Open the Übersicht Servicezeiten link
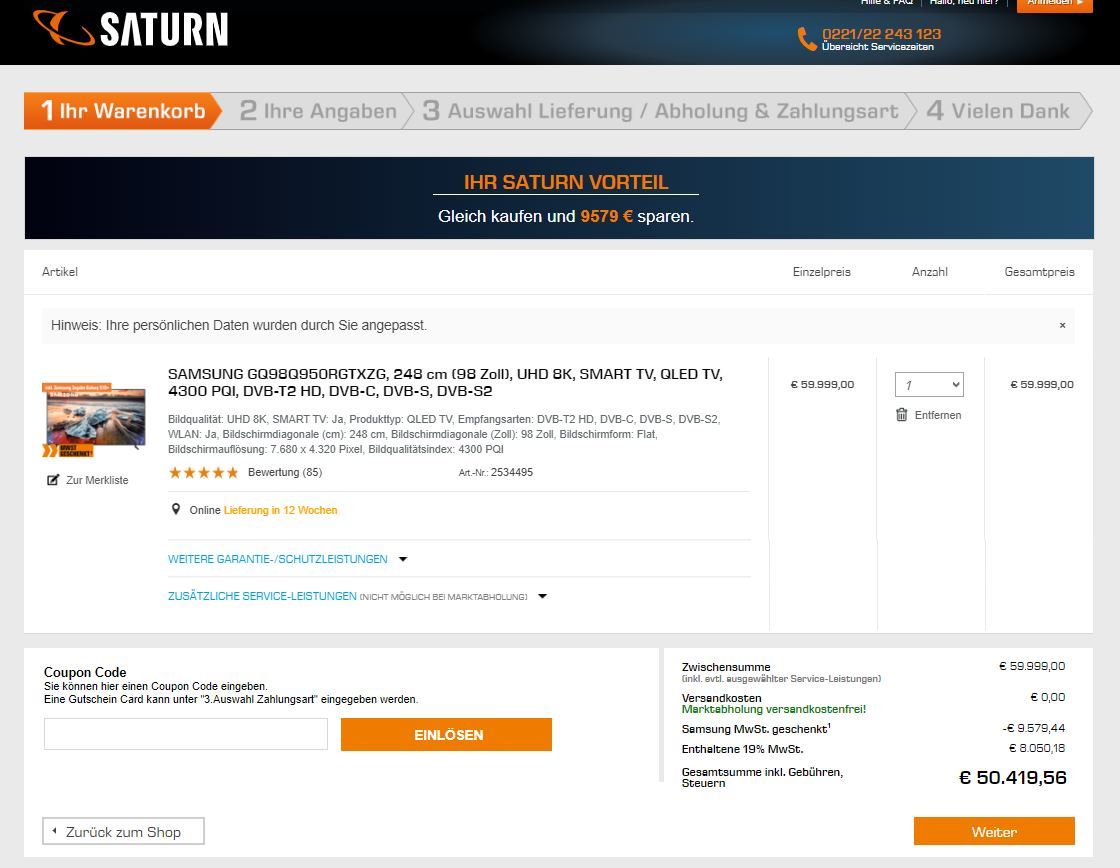This screenshot has height=868, width=1120. (x=878, y=47)
